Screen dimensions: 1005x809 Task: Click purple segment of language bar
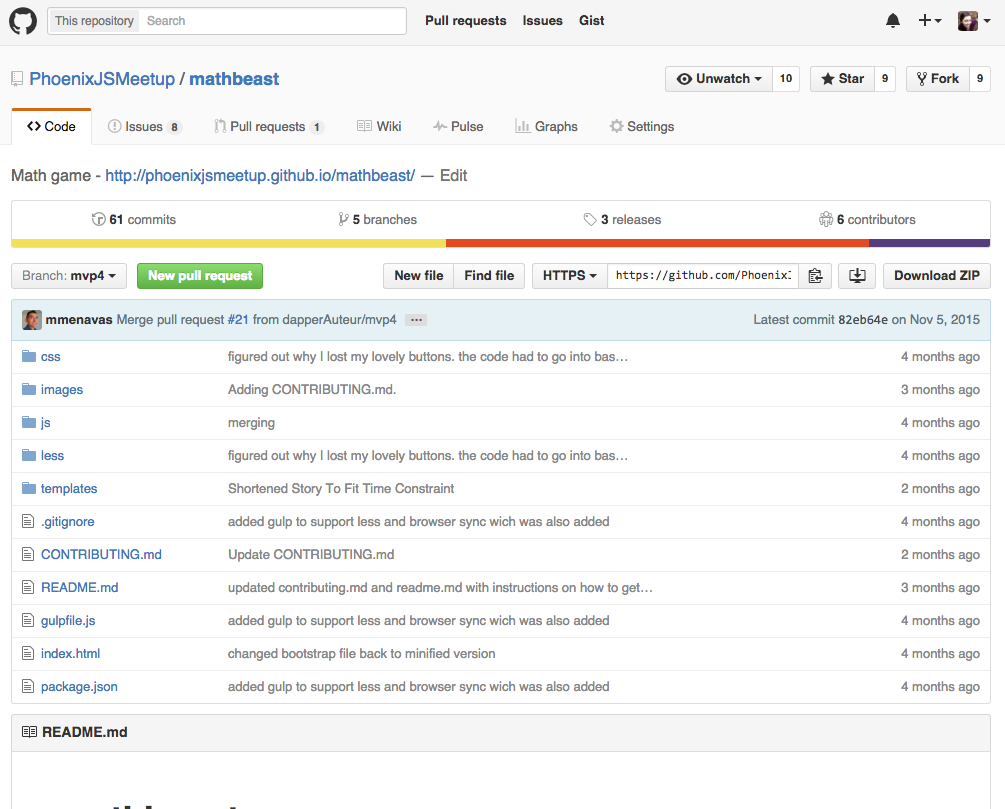pyautogui.click(x=929, y=243)
